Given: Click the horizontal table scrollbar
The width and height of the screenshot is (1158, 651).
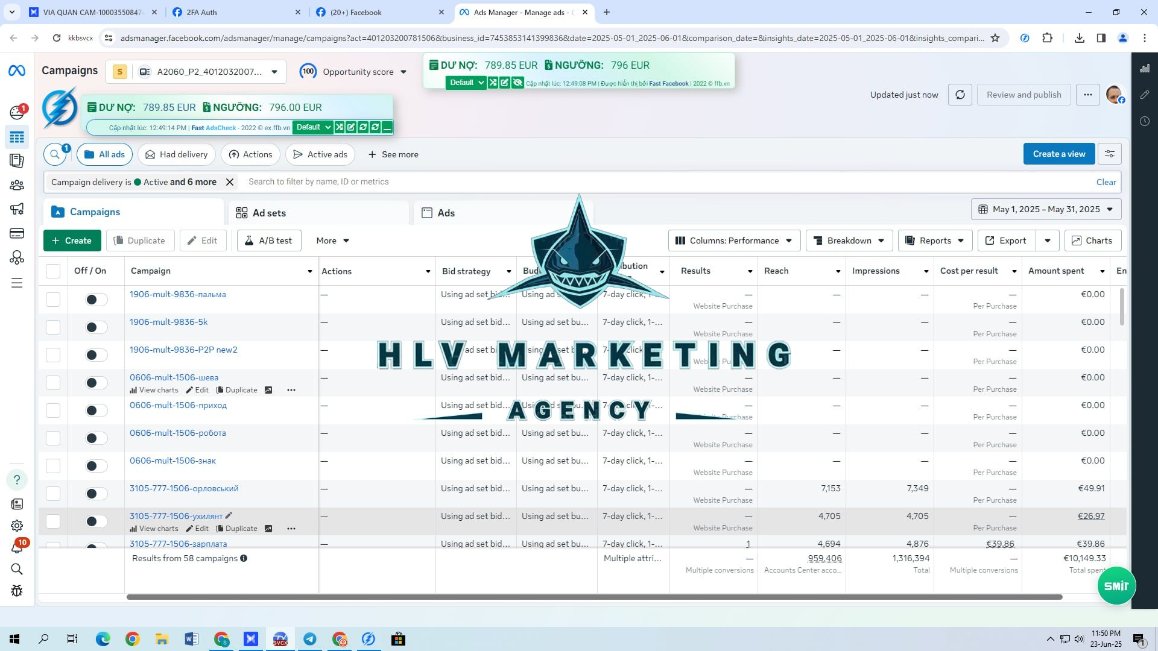Looking at the screenshot, I should coord(595,597).
